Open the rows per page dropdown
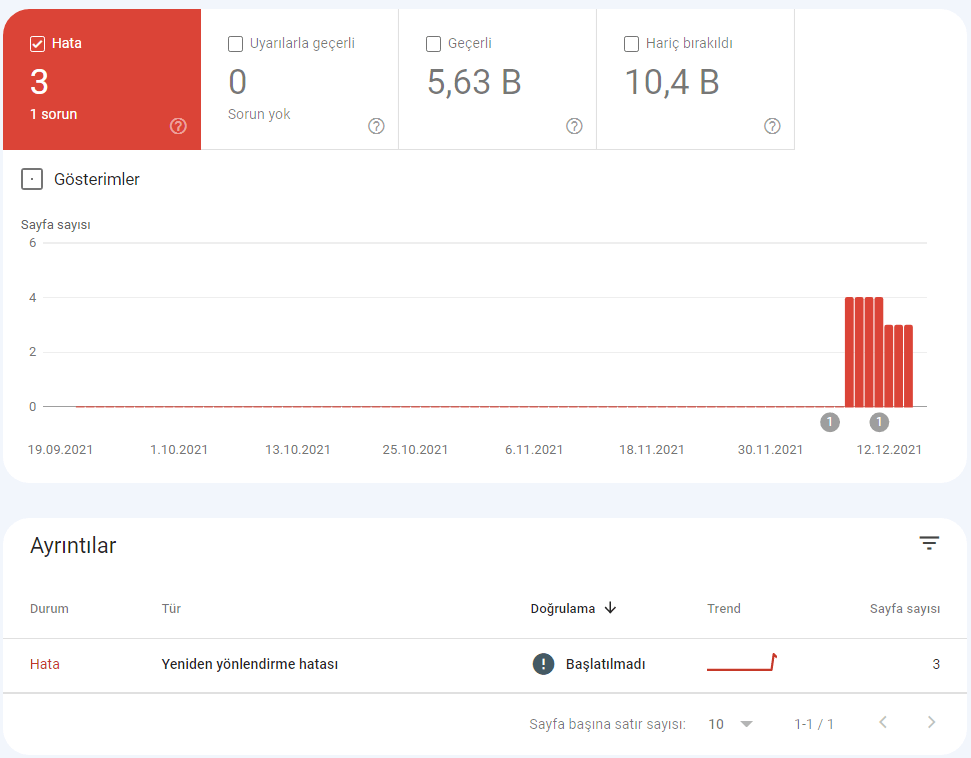Image resolution: width=971 pixels, height=758 pixels. click(731, 724)
